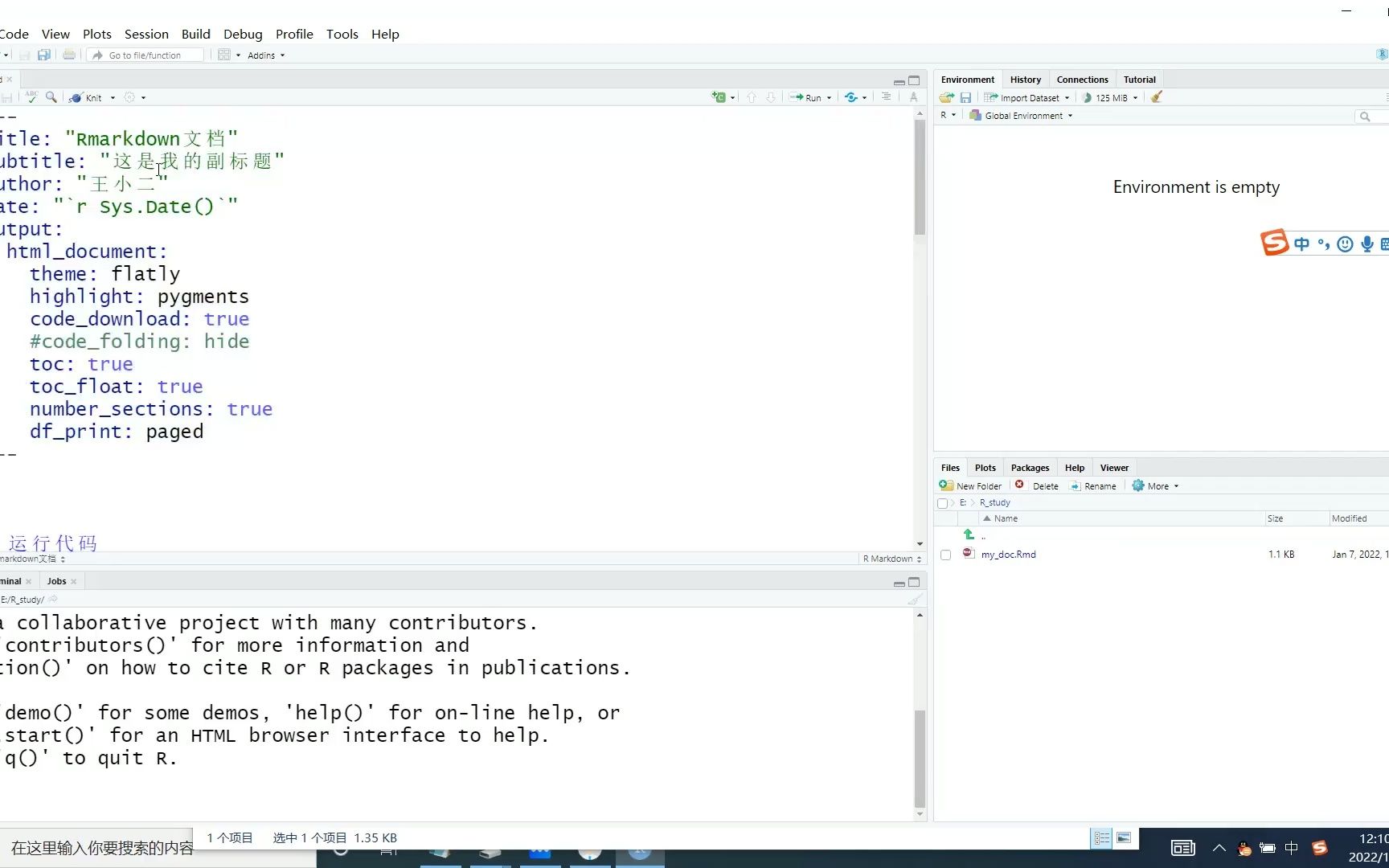Open the my_doc.Rmd file link
The width and height of the screenshot is (1389, 868).
point(1008,555)
